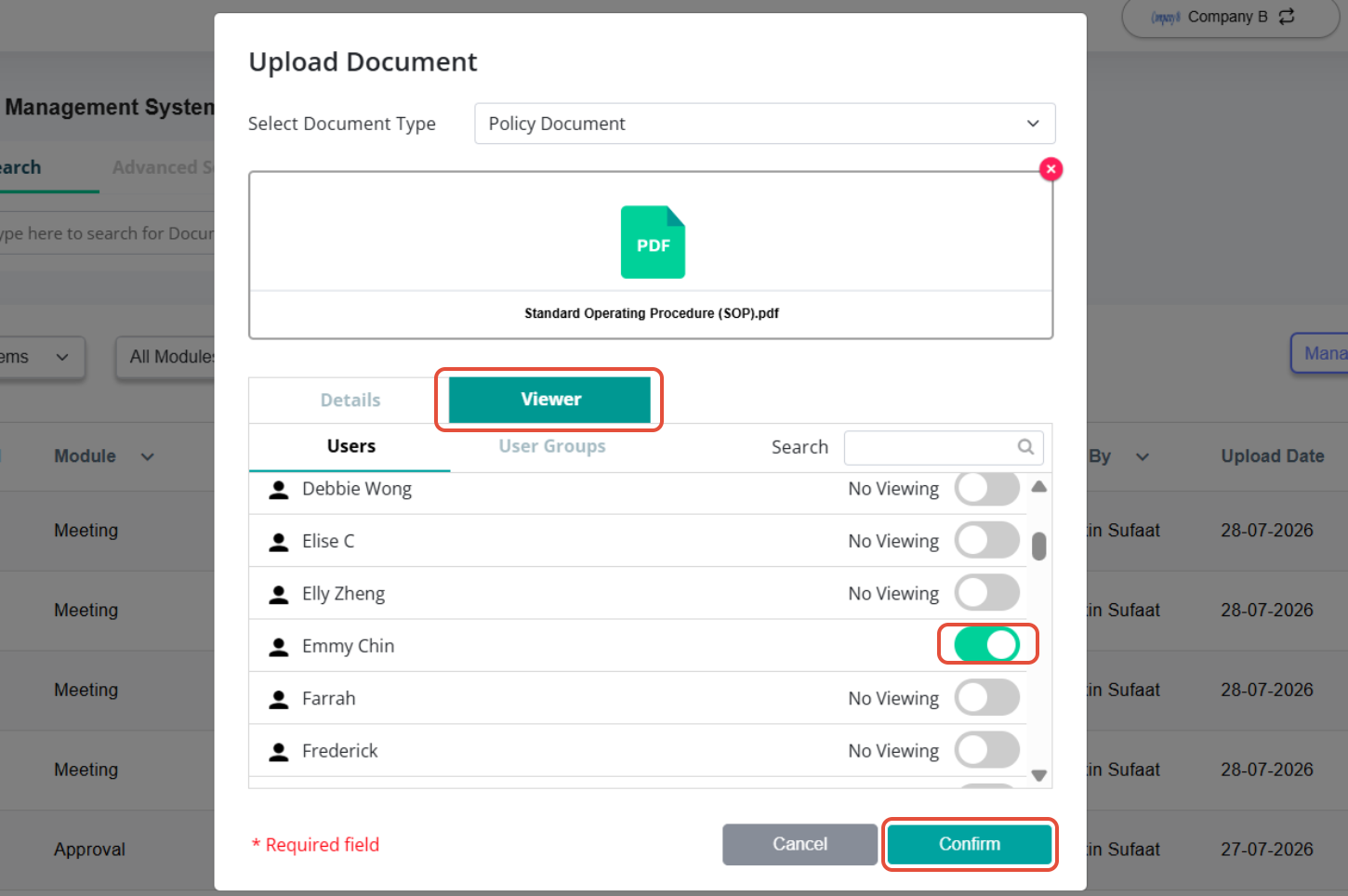Click the switch company arrows icon
1348x896 pixels.
[1287, 17]
